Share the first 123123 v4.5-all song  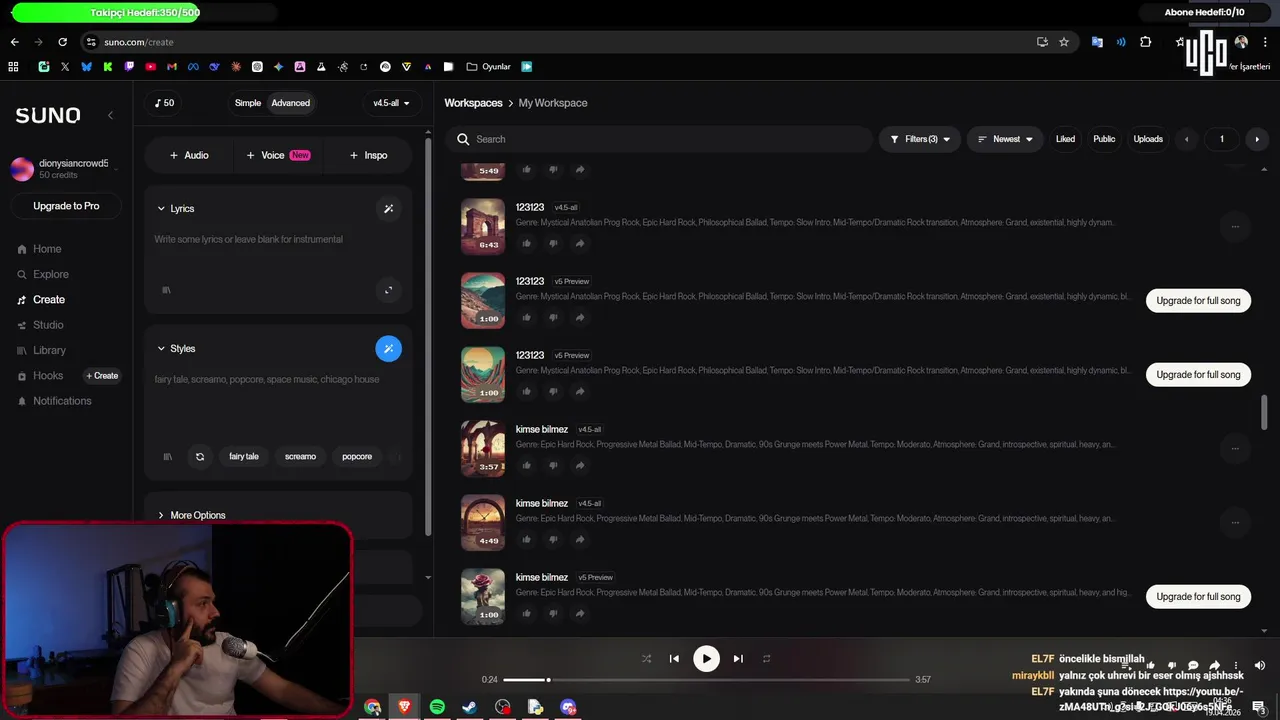point(580,244)
